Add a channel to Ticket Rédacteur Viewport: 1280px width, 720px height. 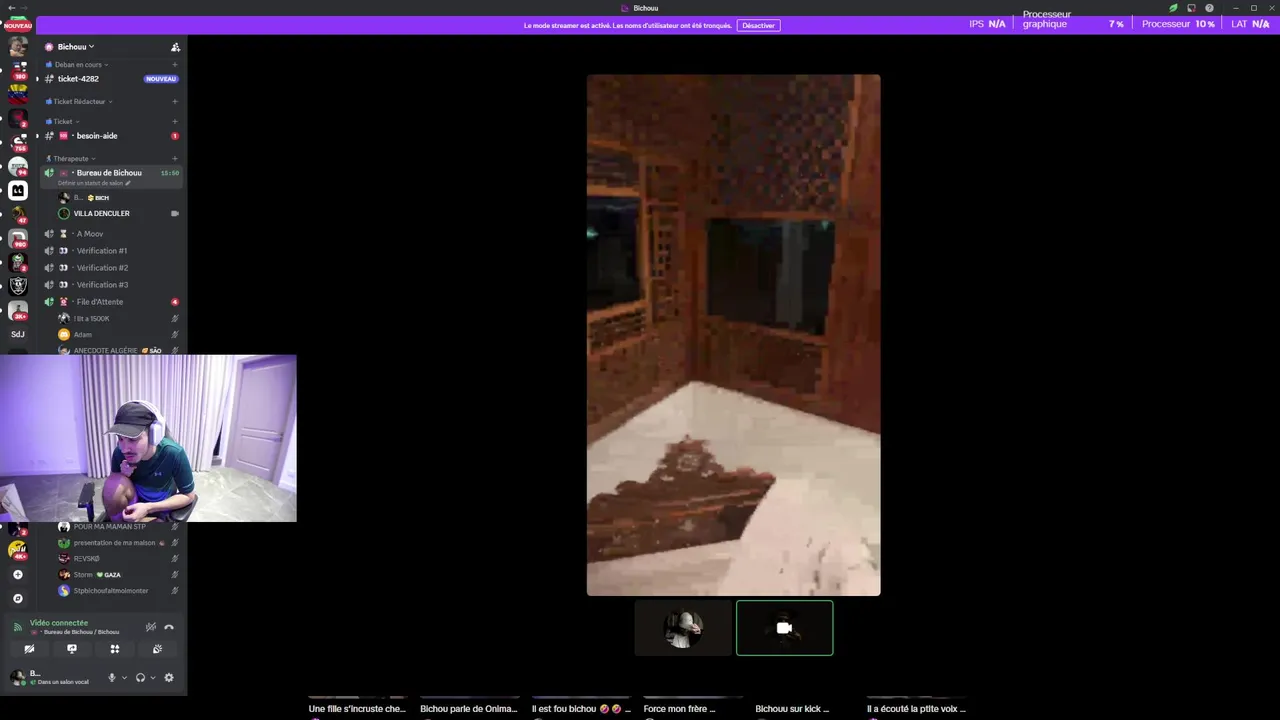175,102
